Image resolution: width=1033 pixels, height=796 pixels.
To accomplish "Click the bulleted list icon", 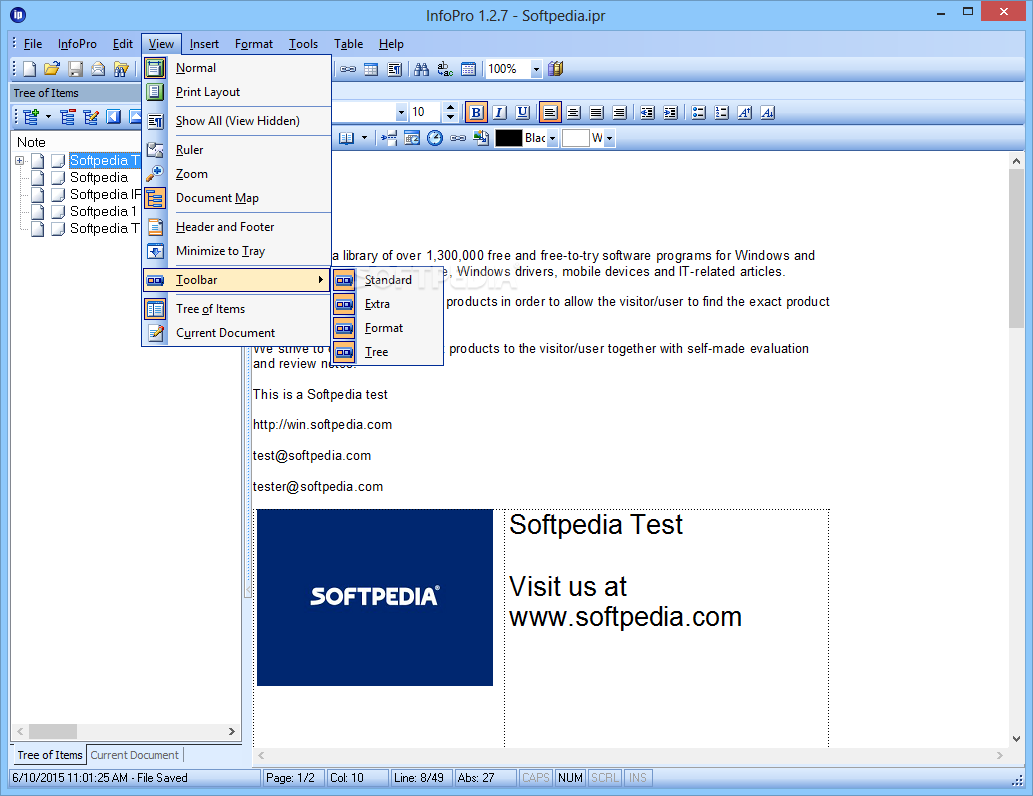I will point(698,113).
